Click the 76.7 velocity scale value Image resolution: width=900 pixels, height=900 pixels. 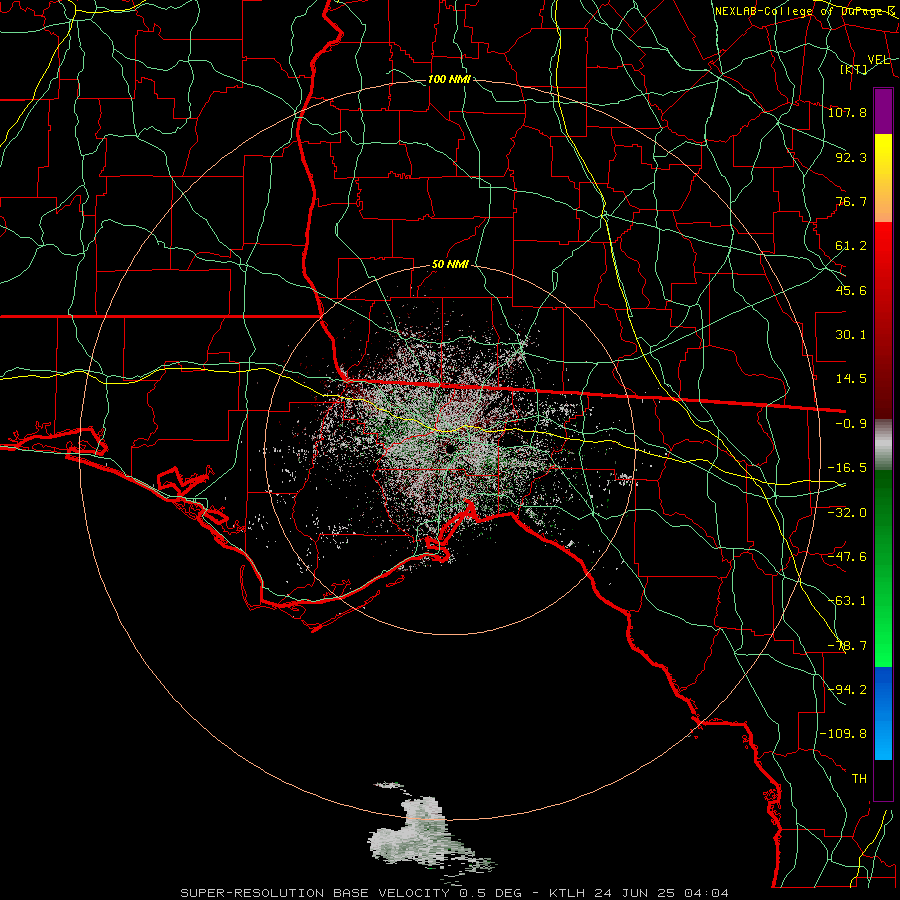tap(851, 201)
